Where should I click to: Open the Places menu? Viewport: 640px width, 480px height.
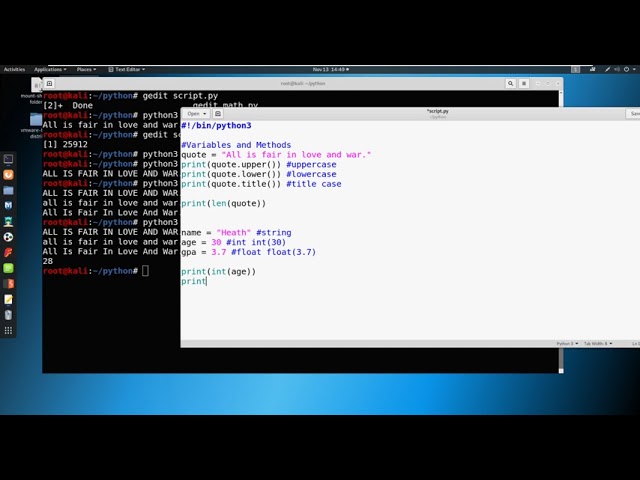click(x=86, y=69)
